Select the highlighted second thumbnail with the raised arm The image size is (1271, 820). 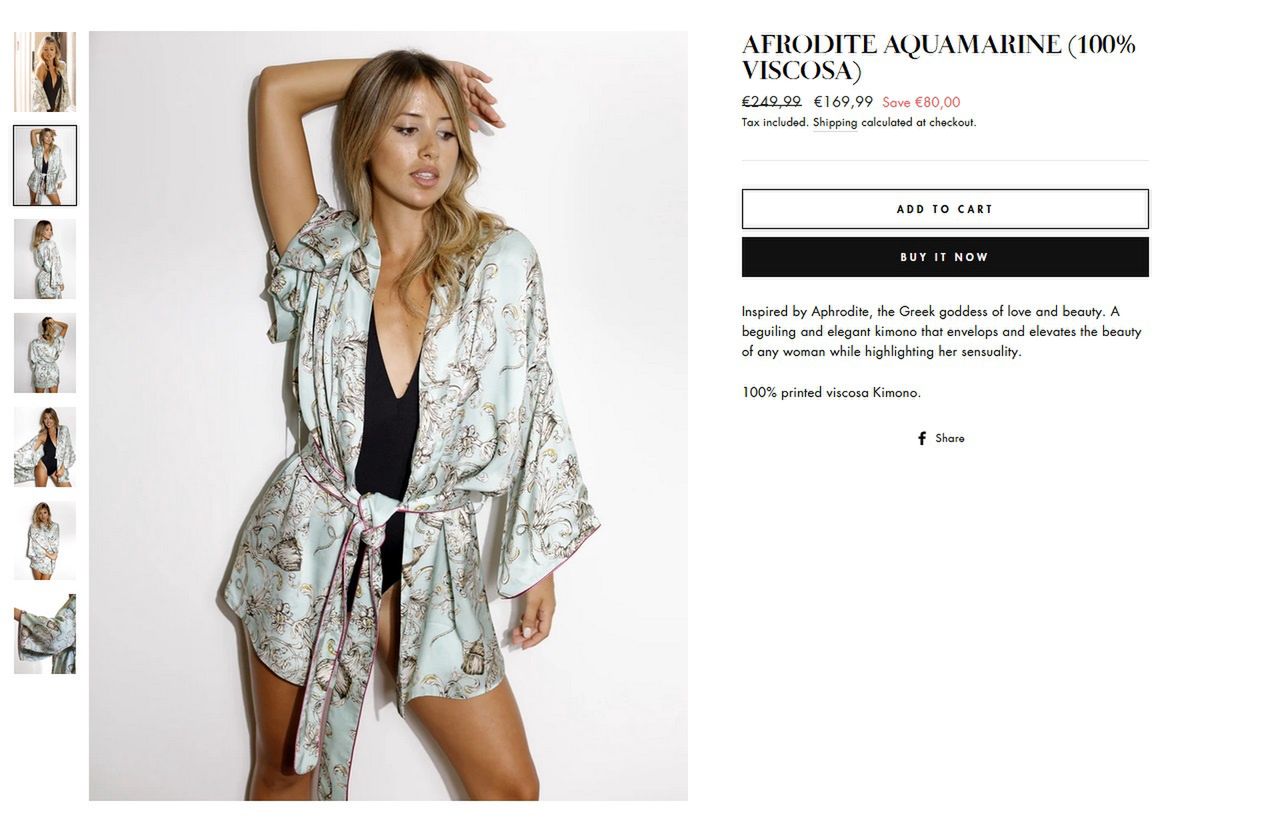45,166
